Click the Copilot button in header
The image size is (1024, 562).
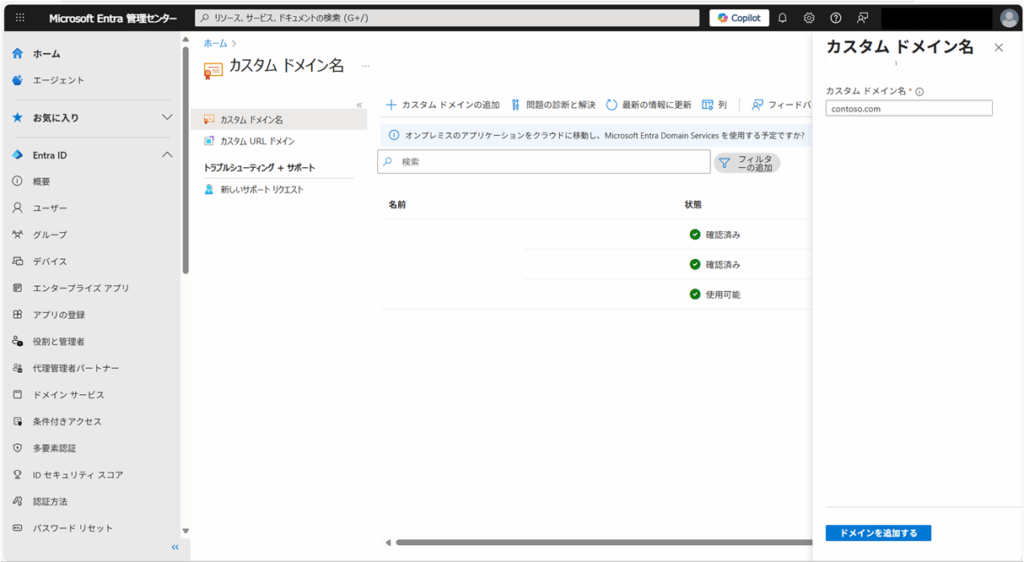pyautogui.click(x=739, y=18)
